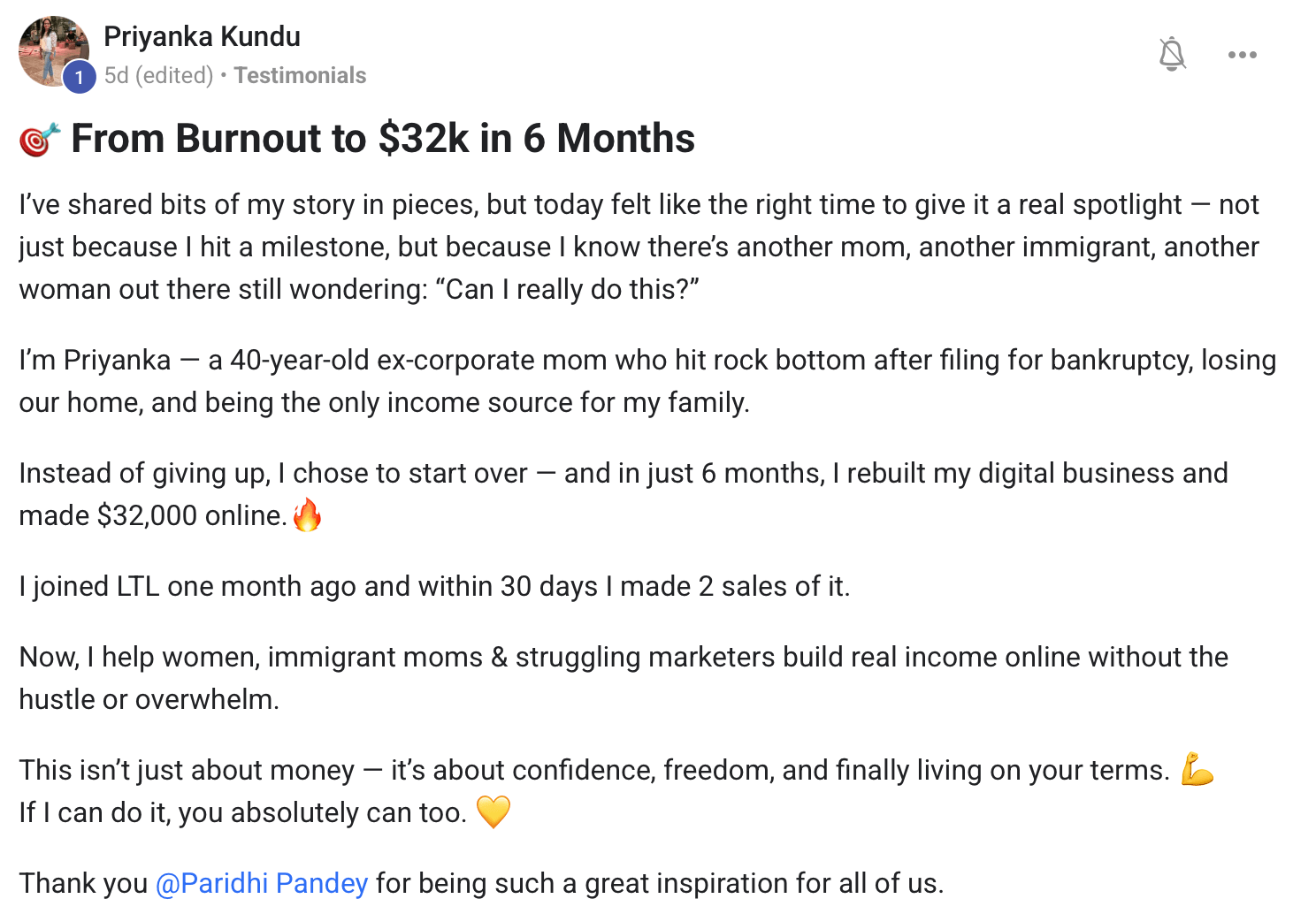
Task: Click the flexed bicep emoji
Action: (1197, 769)
